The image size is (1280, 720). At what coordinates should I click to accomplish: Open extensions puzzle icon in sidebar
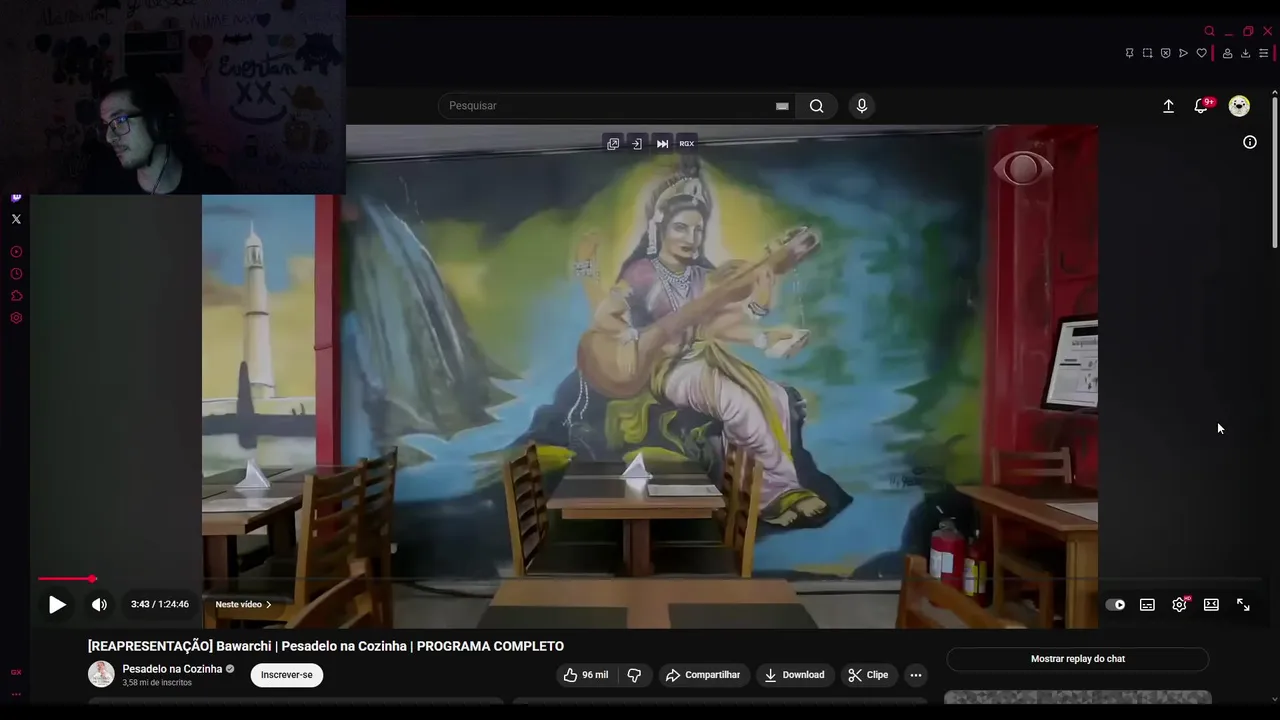[16, 296]
